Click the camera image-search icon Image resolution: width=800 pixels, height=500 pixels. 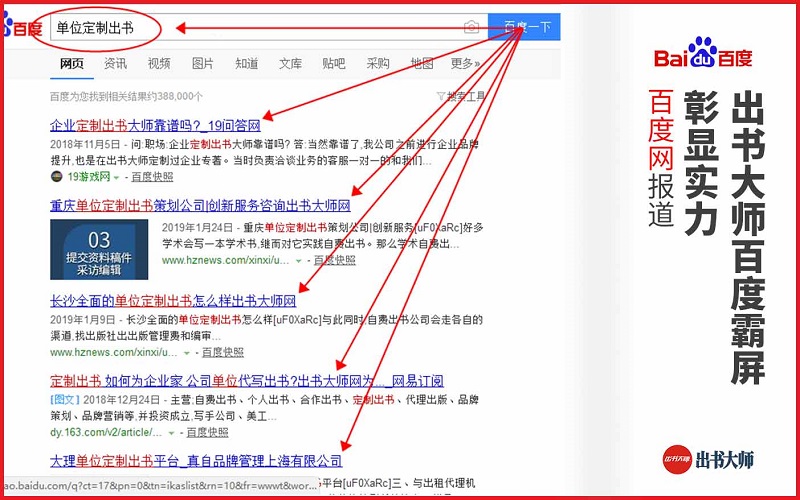(x=472, y=28)
